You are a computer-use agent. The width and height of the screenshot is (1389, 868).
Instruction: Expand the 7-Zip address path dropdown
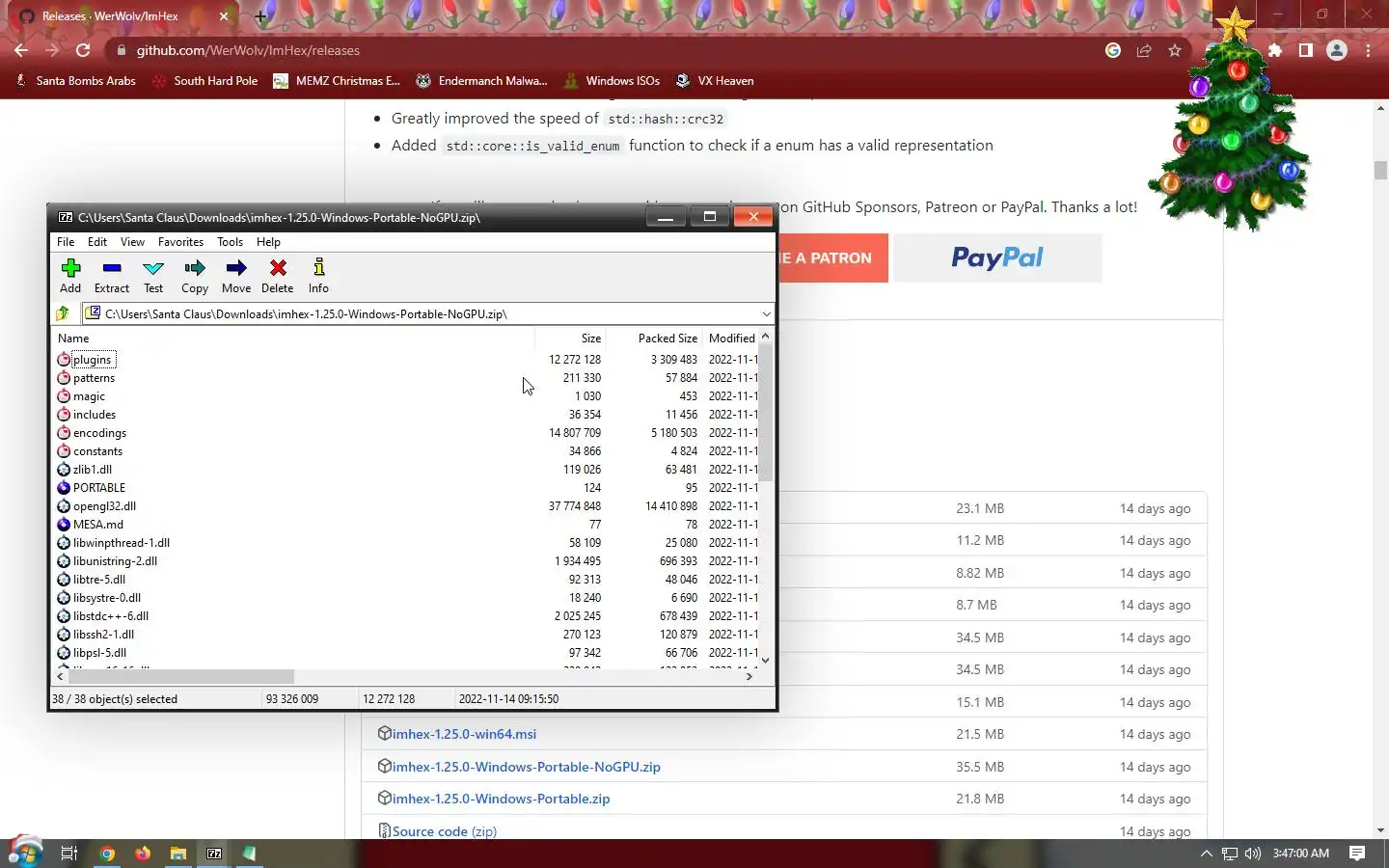[766, 313]
